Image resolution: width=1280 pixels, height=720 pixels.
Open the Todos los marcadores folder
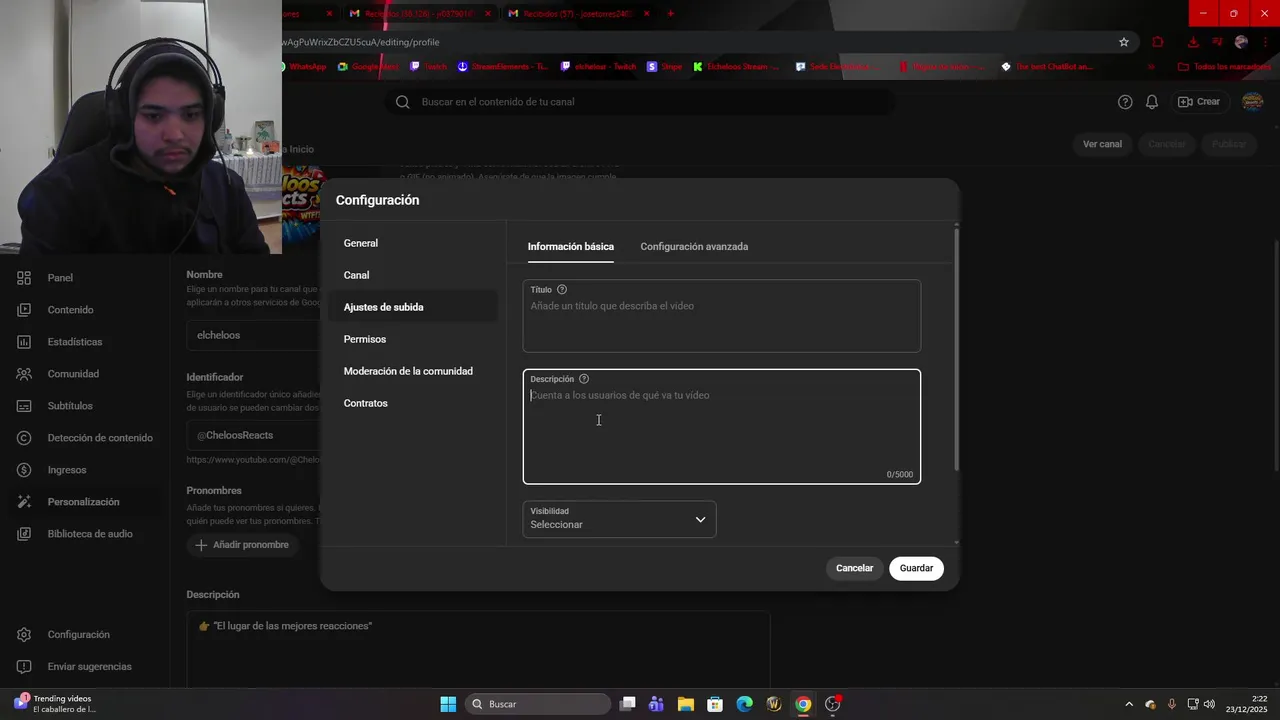1224,67
